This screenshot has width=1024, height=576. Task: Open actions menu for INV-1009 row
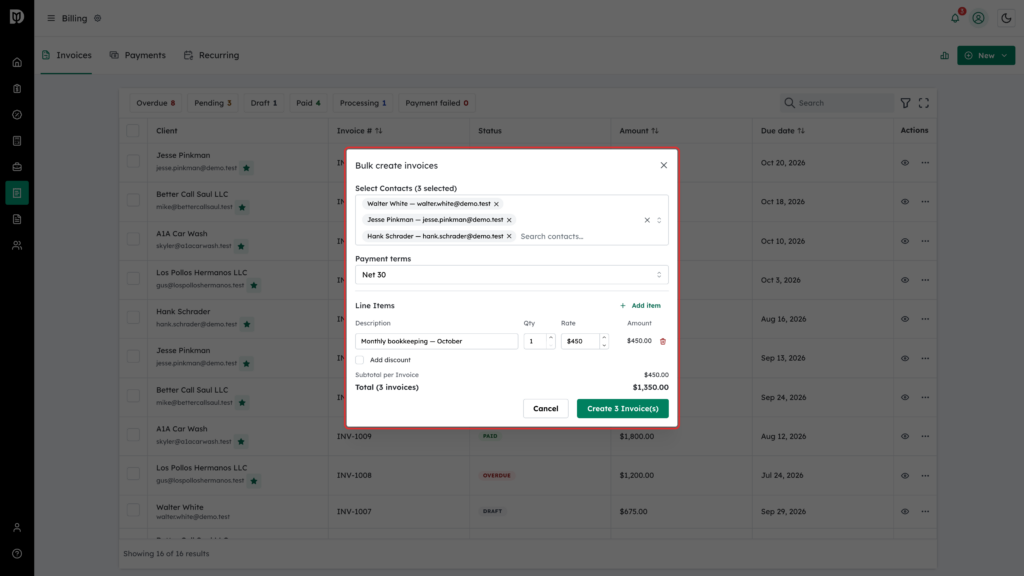pos(925,436)
